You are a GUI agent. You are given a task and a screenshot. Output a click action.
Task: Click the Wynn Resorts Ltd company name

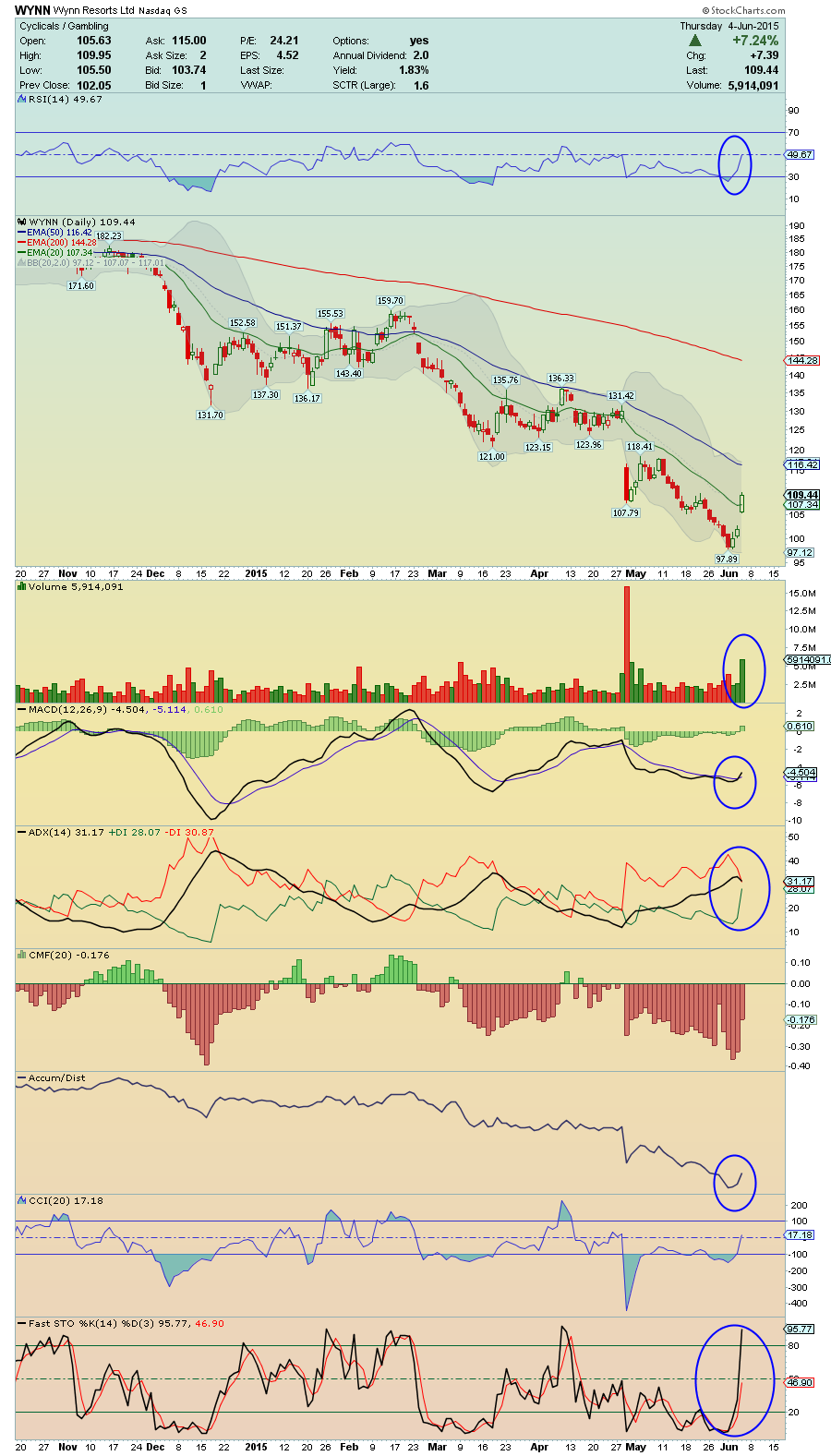click(93, 11)
